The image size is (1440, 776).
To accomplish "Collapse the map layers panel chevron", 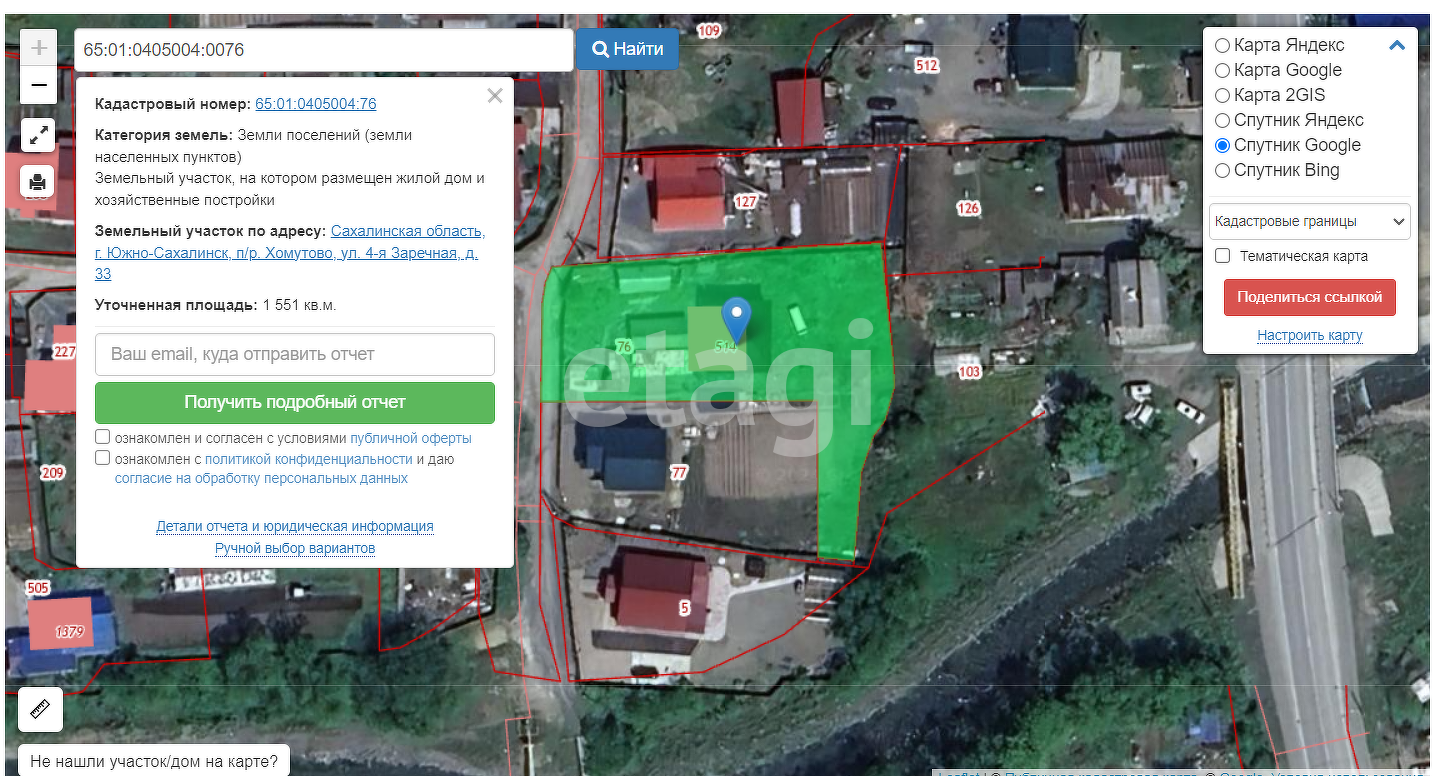I will click(x=1397, y=45).
